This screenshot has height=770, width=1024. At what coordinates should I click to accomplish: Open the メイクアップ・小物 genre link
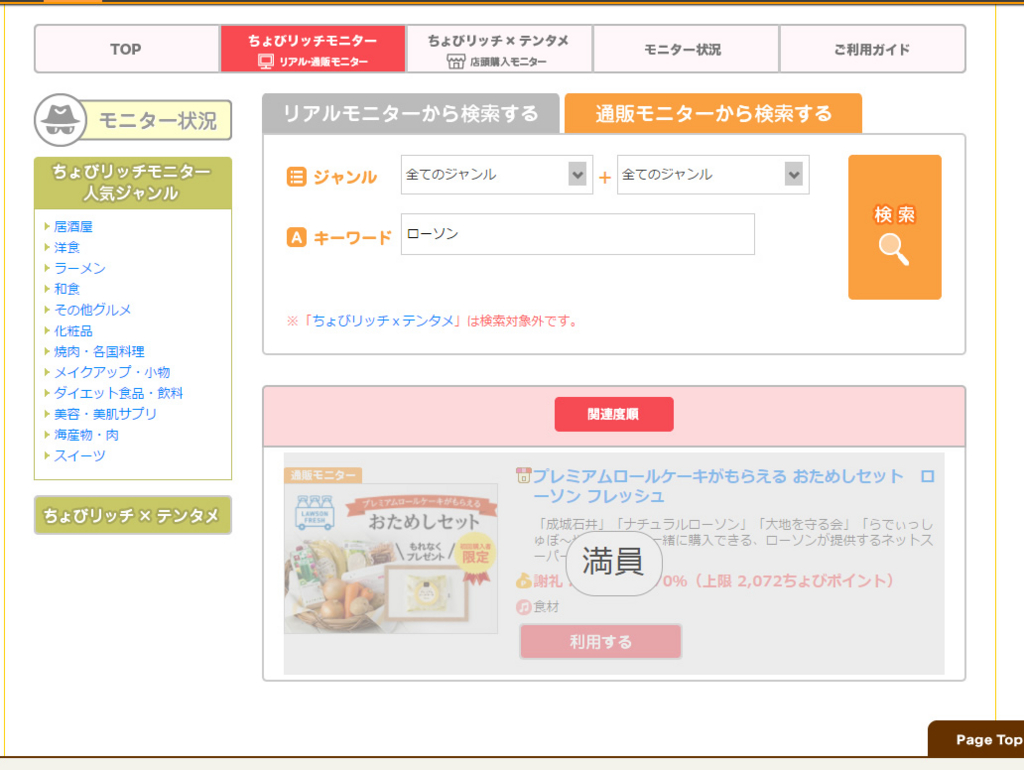point(112,372)
